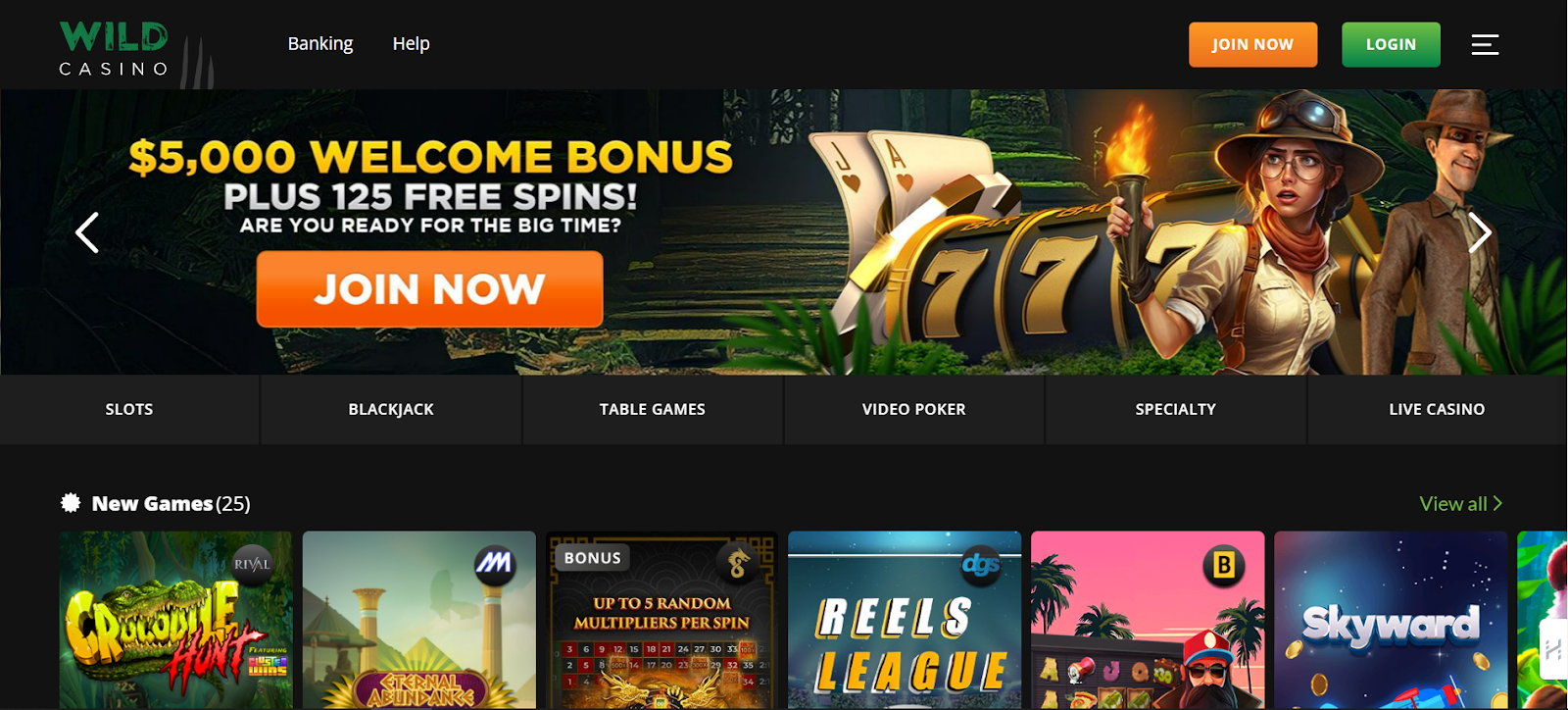Open the Banking menu item

coord(320,44)
